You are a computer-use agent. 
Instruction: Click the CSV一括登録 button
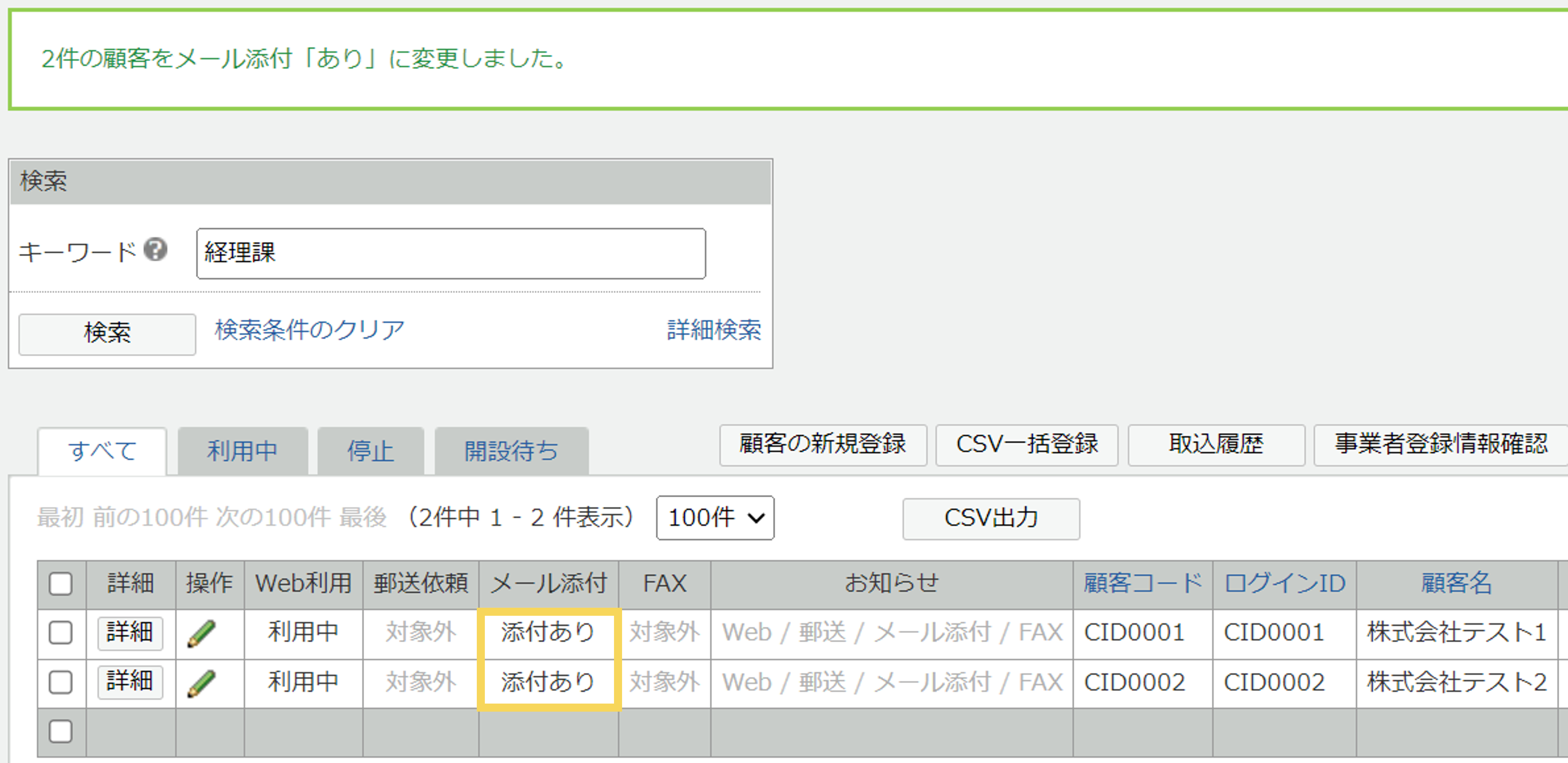point(1026,444)
